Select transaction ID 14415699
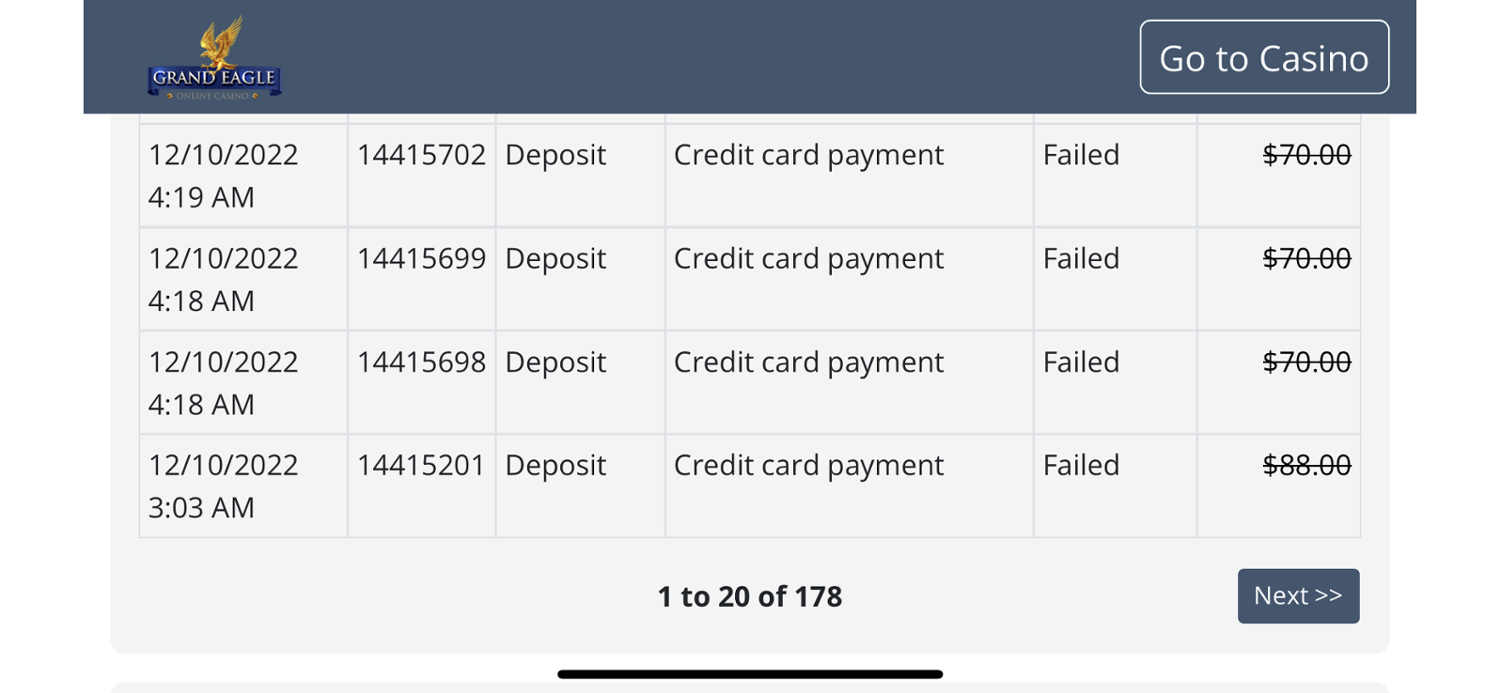The width and height of the screenshot is (1500, 693). [421, 259]
